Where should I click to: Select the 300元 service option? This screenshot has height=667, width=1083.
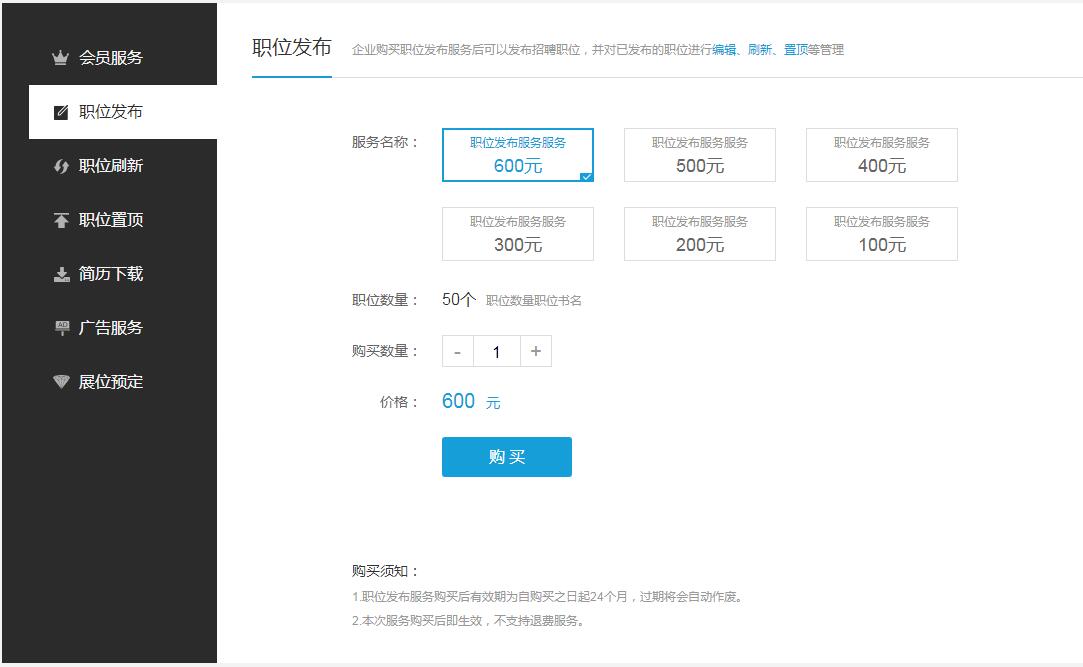click(x=516, y=233)
